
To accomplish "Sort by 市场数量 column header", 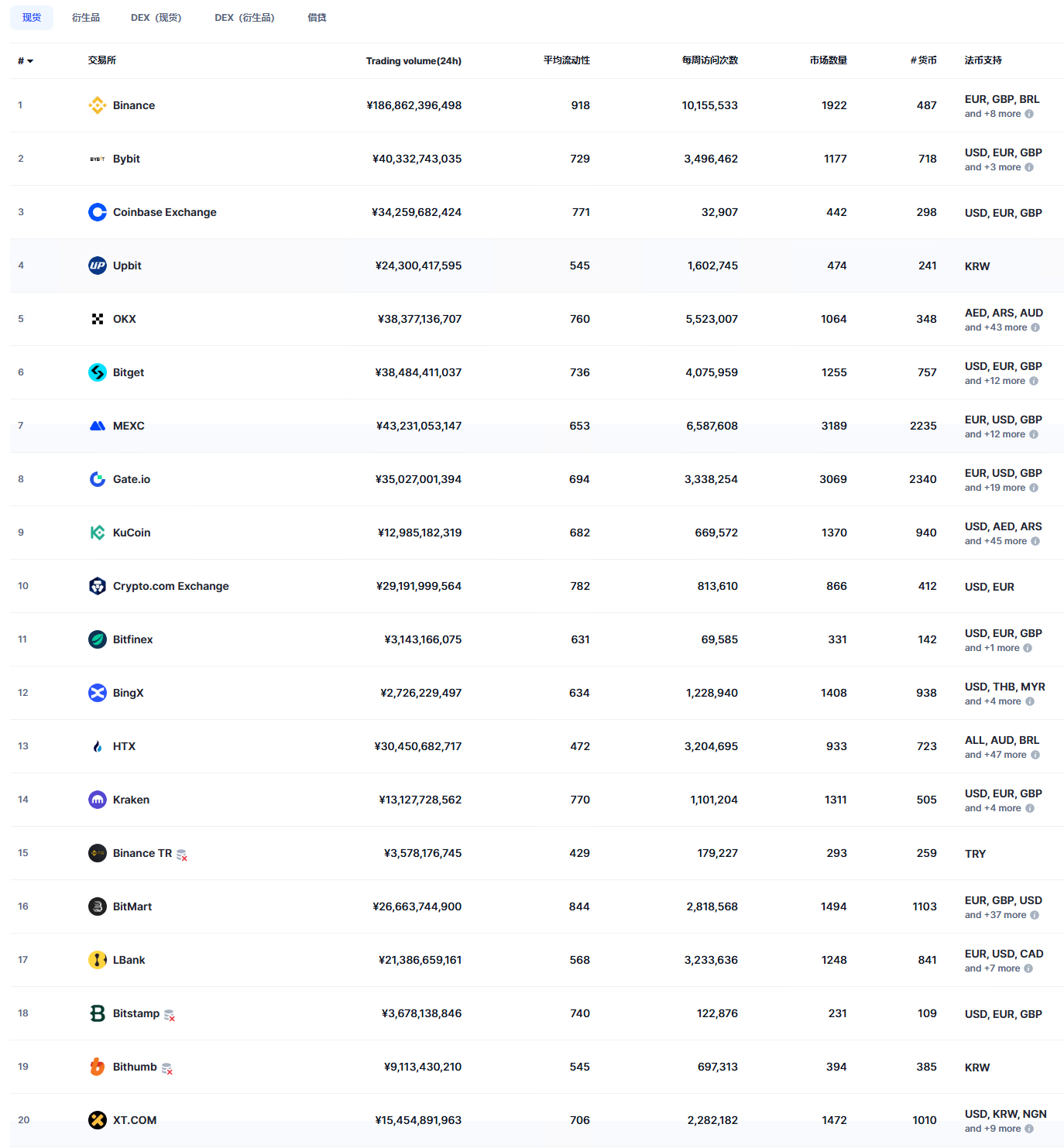I will pyautogui.click(x=829, y=60).
